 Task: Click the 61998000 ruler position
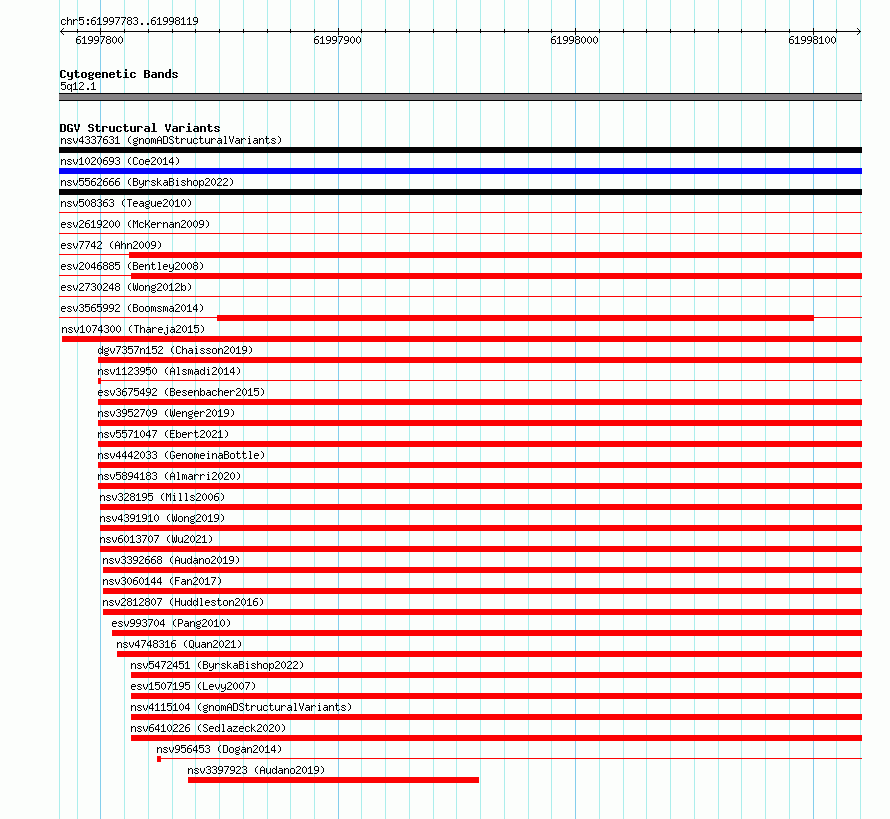[574, 40]
